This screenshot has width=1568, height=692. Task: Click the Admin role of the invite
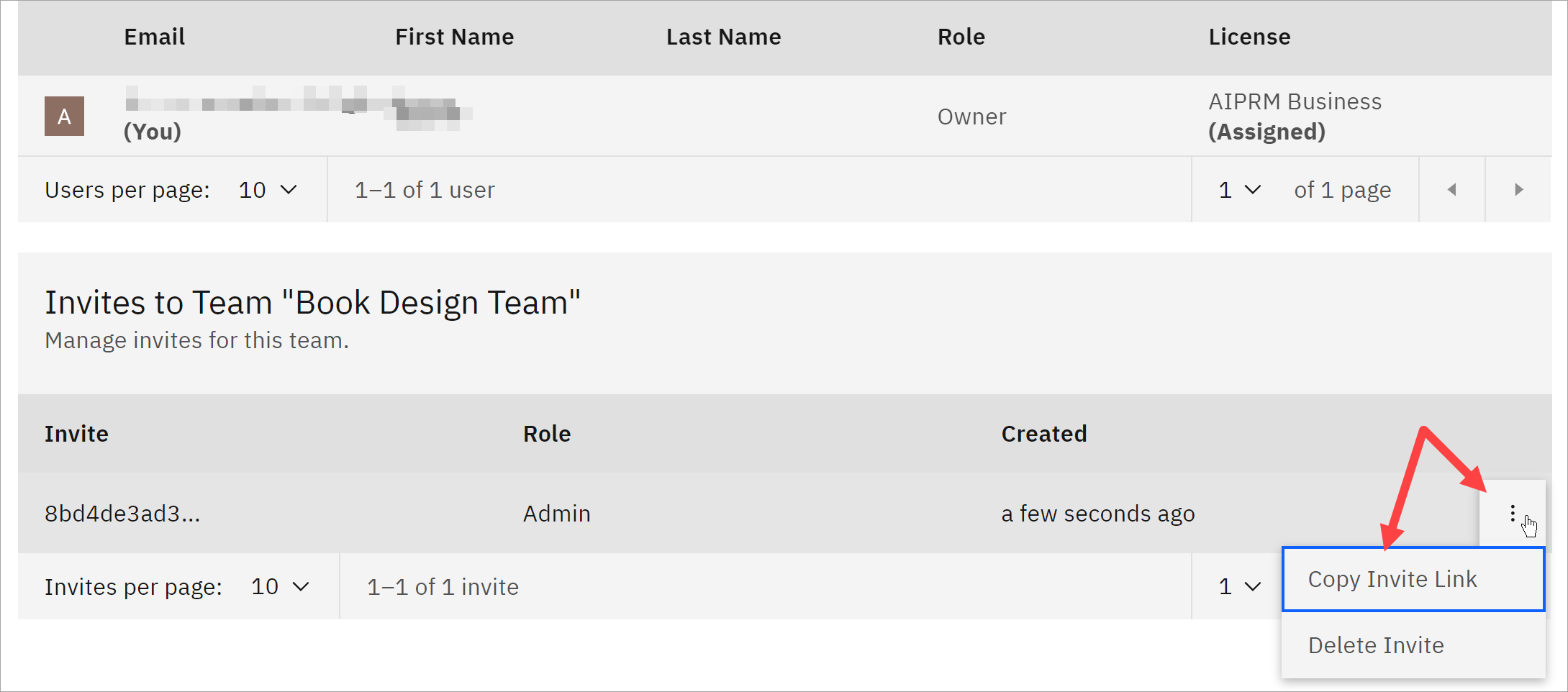[x=556, y=514]
